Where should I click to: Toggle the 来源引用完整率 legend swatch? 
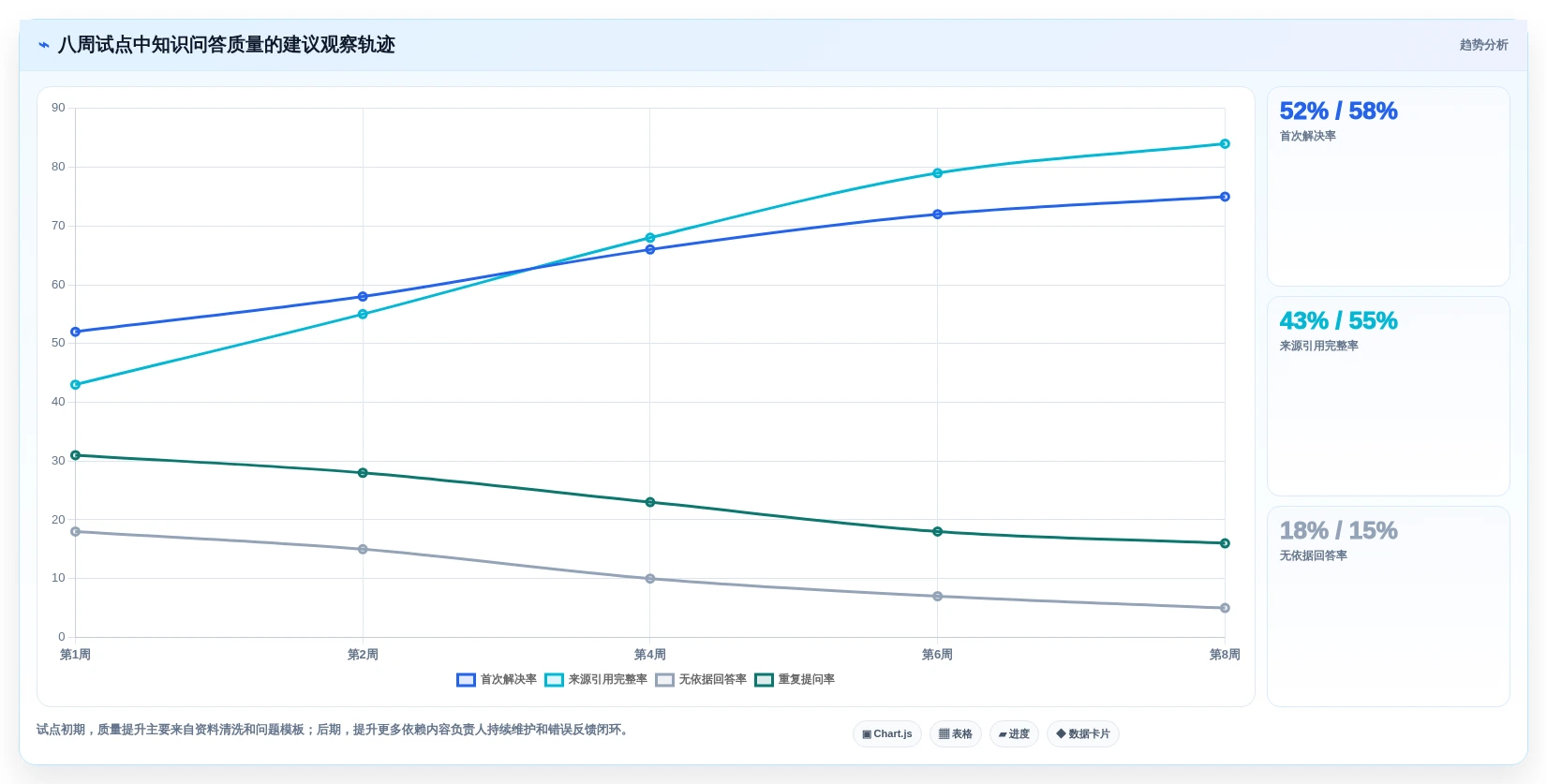click(x=554, y=680)
